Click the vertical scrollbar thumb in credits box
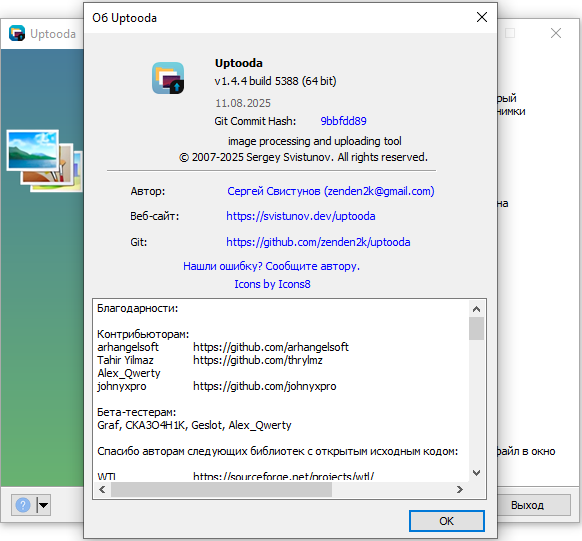582x541 pixels. 477,328
